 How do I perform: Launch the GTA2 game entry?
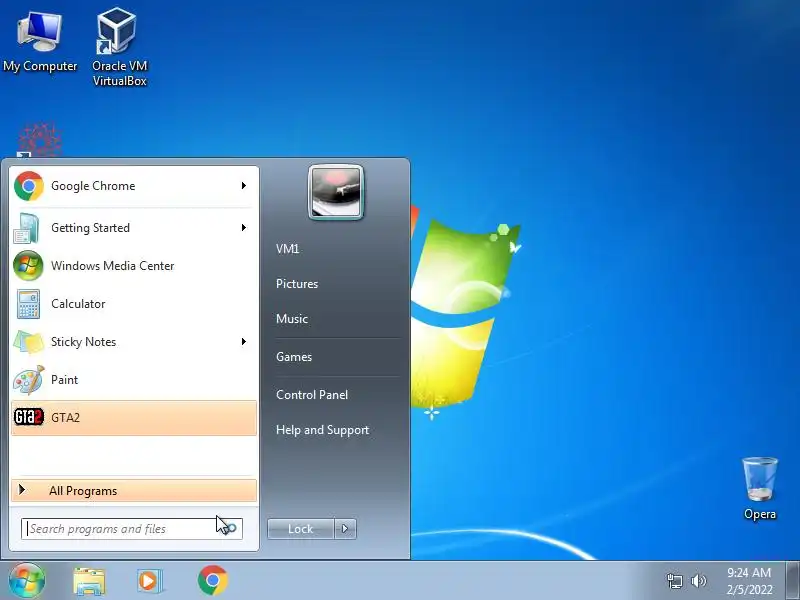(x=133, y=418)
